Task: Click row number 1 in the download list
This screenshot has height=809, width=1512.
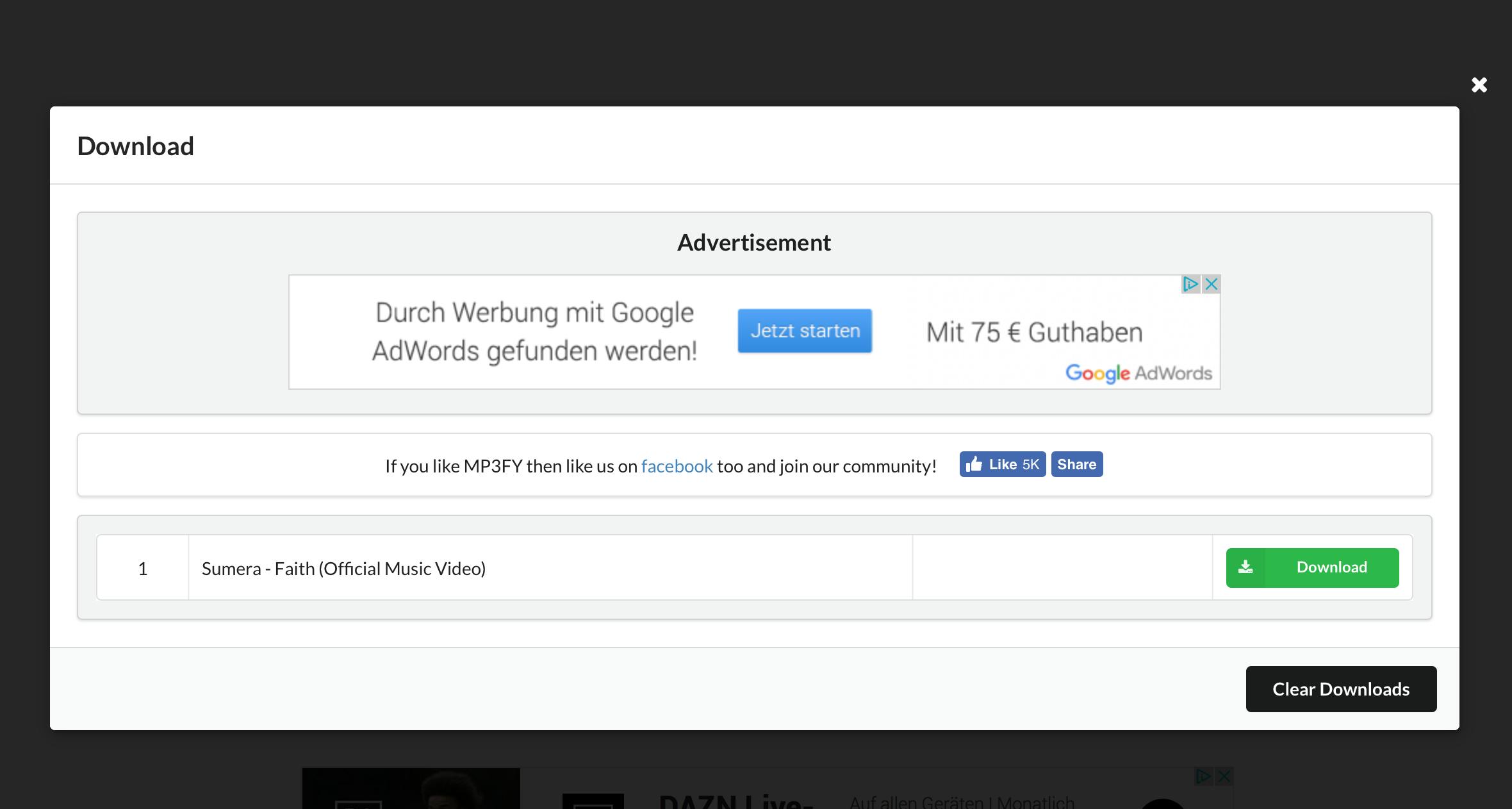Action: point(143,569)
